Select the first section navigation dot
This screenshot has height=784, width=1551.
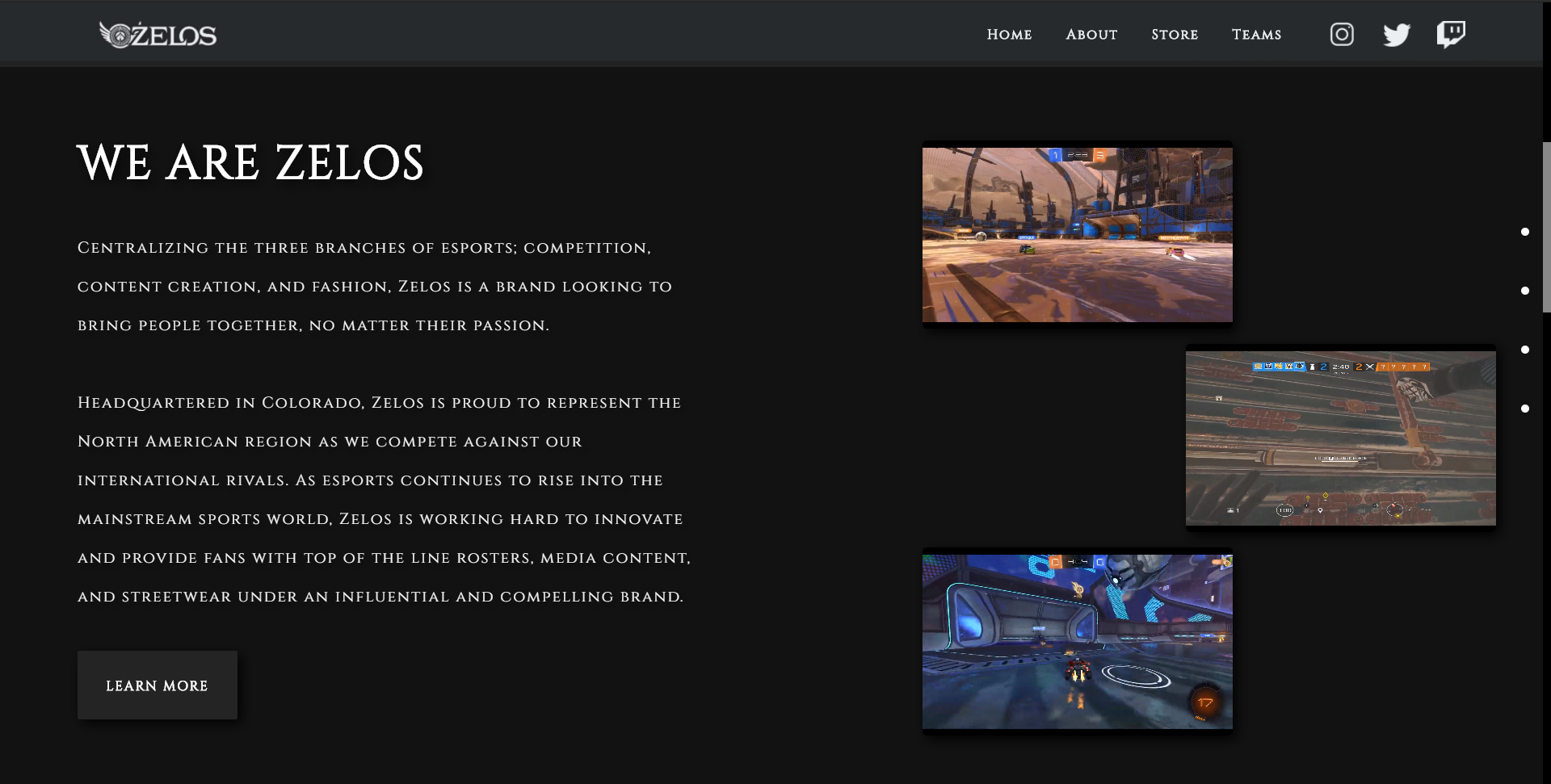click(x=1525, y=232)
